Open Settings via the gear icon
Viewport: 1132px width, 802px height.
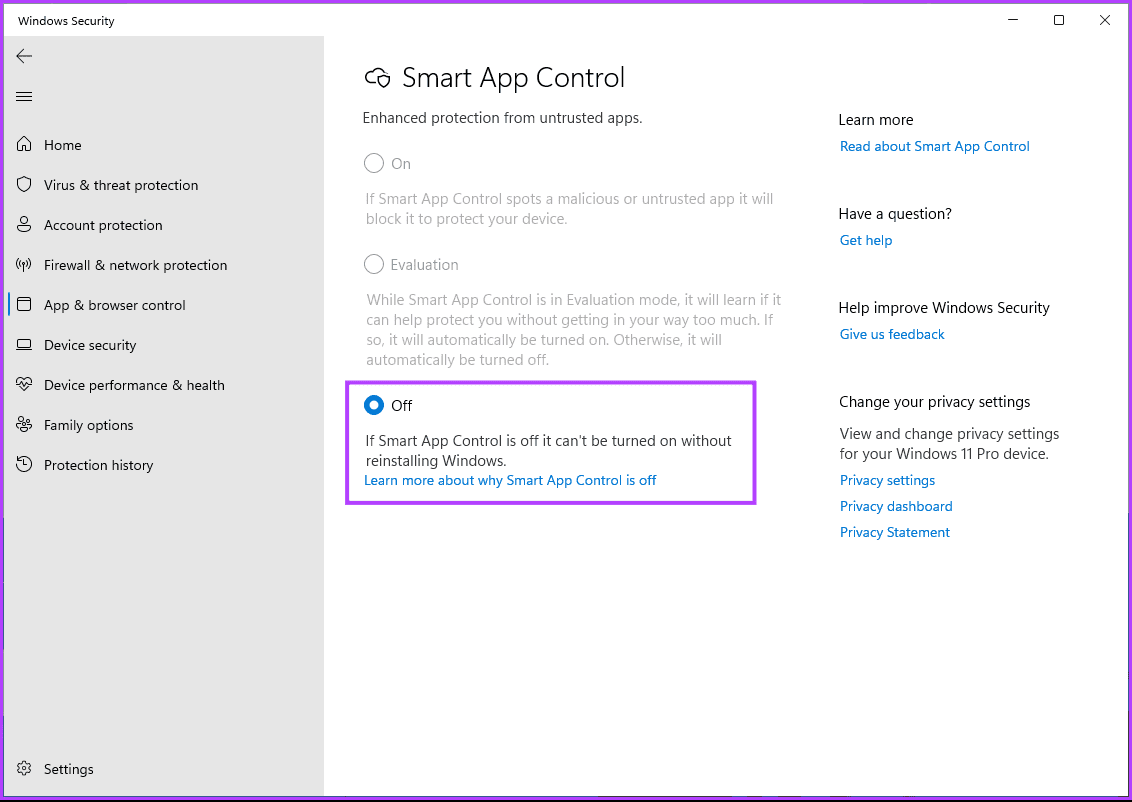[x=25, y=769]
